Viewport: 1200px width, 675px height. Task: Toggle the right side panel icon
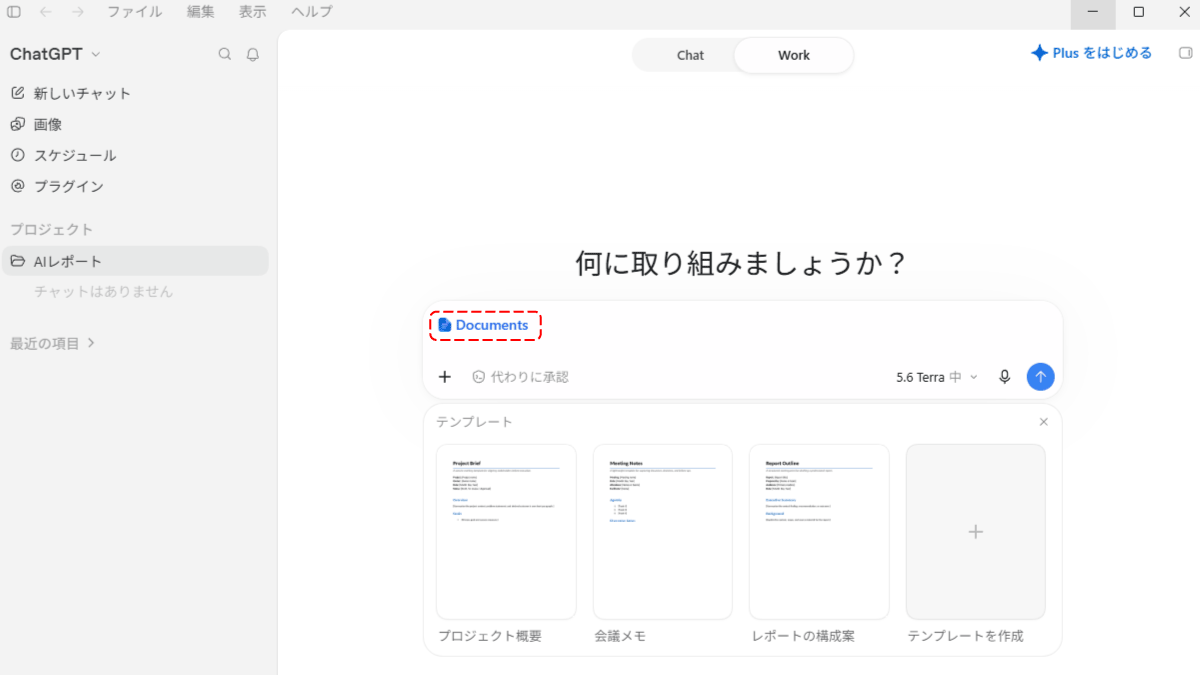1186,53
